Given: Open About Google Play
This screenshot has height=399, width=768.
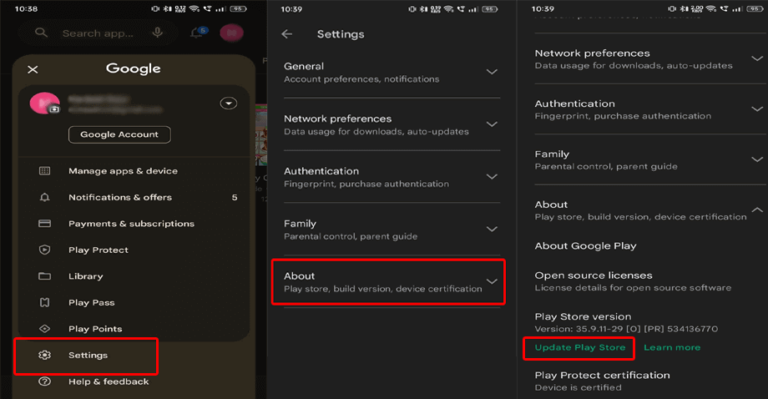Looking at the screenshot, I should [x=586, y=246].
